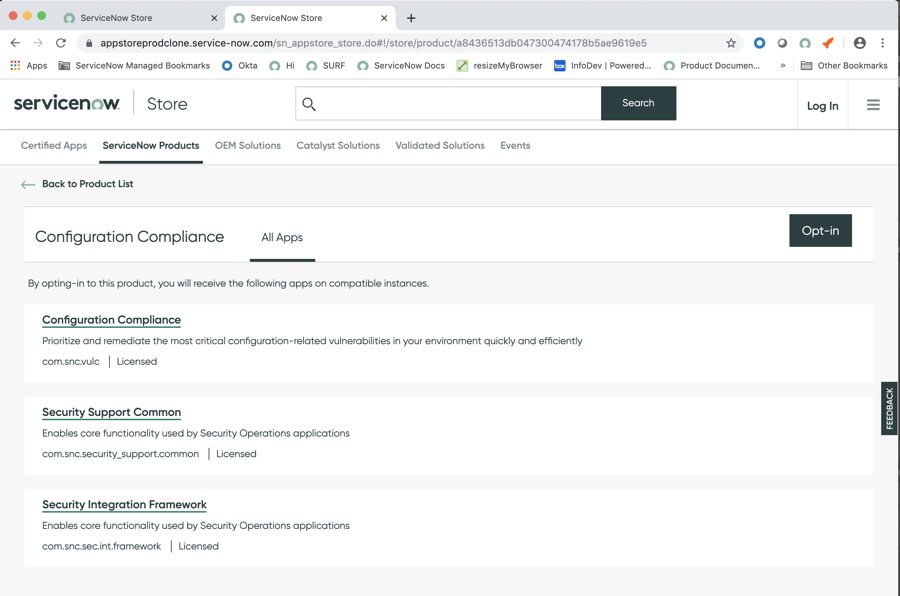Click Back to Product List
The image size is (900, 596).
[77, 184]
